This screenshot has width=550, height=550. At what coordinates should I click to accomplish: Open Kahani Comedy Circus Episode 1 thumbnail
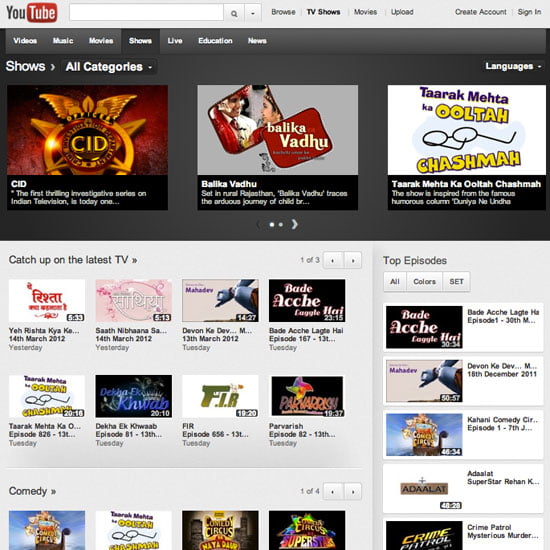click(x=424, y=435)
